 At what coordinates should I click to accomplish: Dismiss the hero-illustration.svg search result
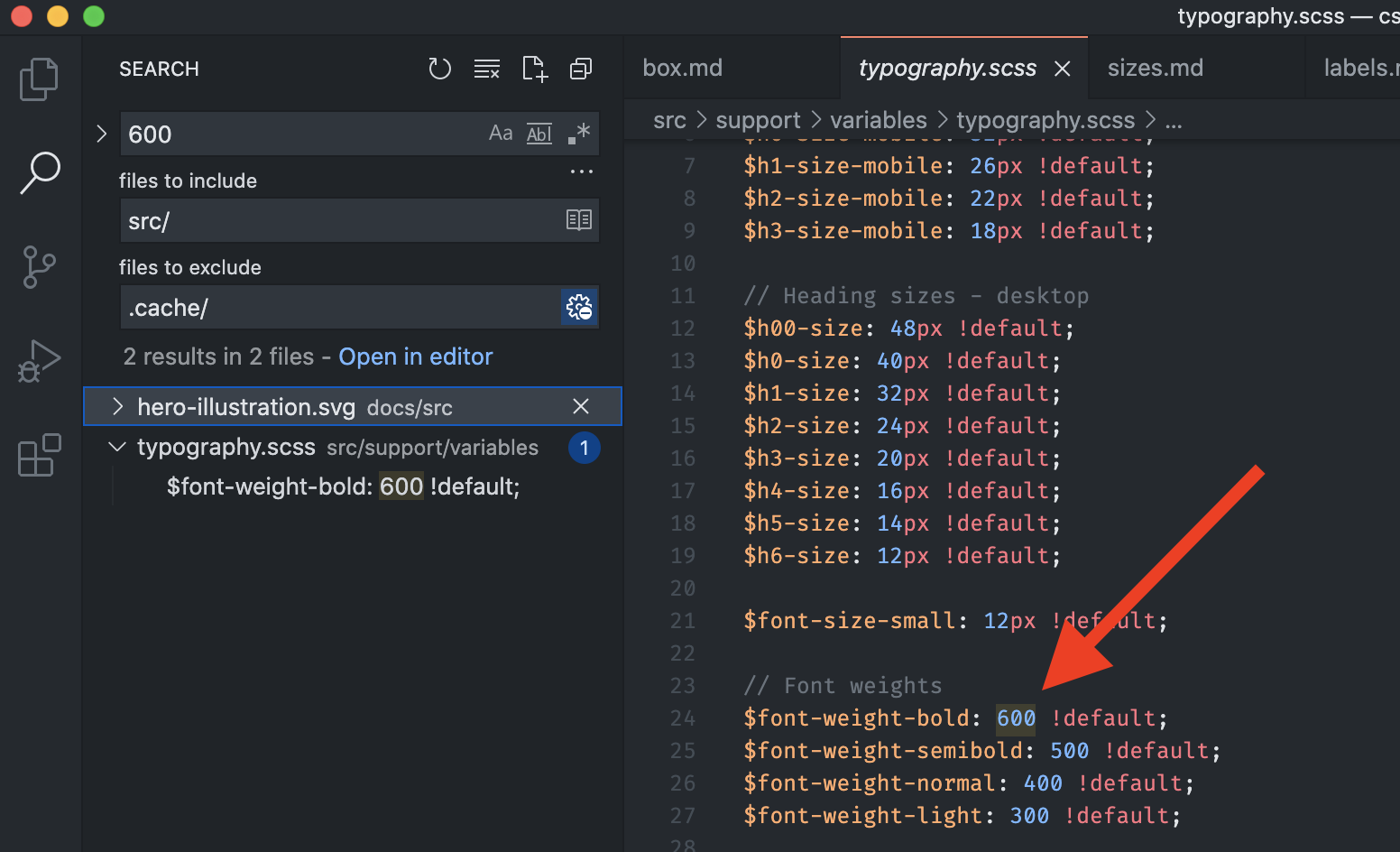coord(580,406)
